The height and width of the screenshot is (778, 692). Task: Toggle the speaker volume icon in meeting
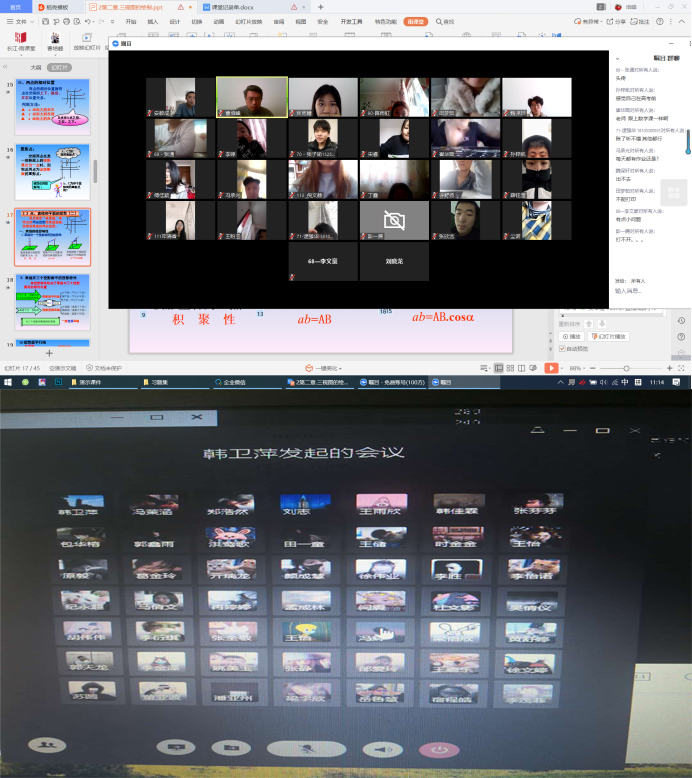point(380,748)
